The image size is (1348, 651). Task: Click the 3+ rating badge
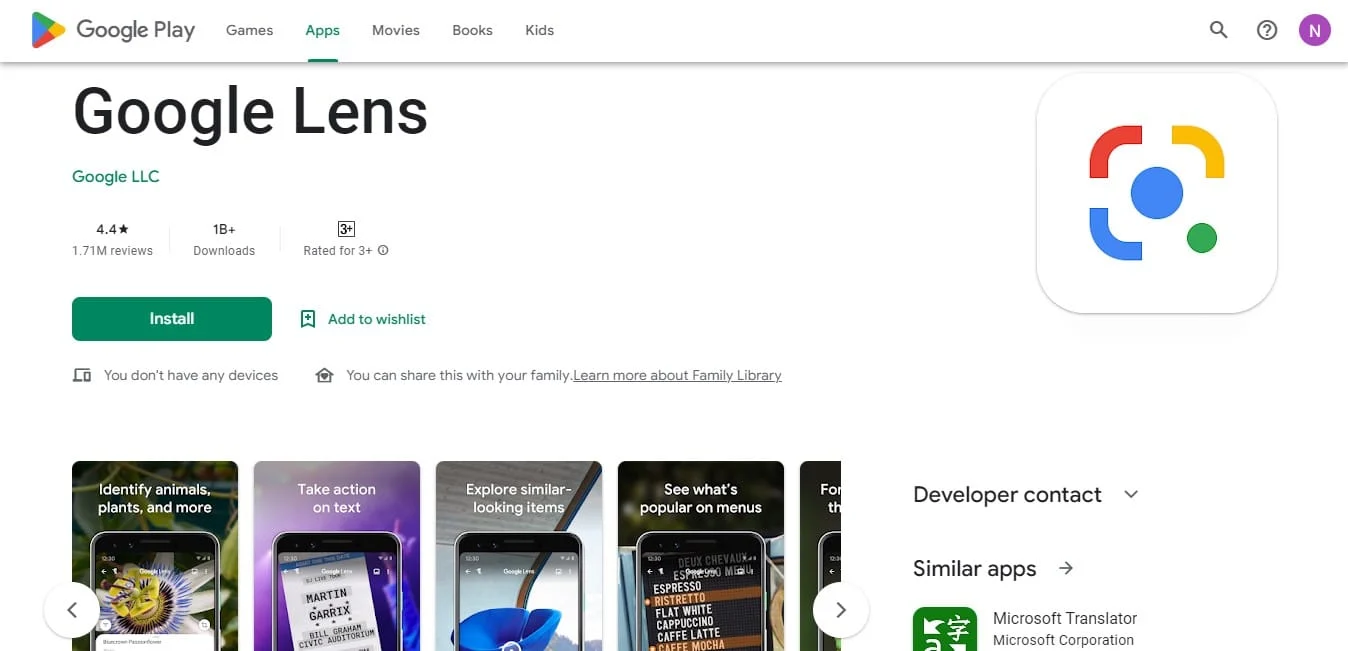(346, 229)
